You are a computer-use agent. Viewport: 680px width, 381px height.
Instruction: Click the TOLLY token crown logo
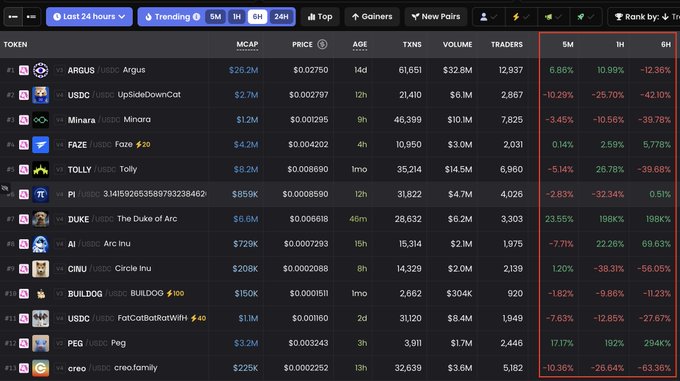point(40,169)
